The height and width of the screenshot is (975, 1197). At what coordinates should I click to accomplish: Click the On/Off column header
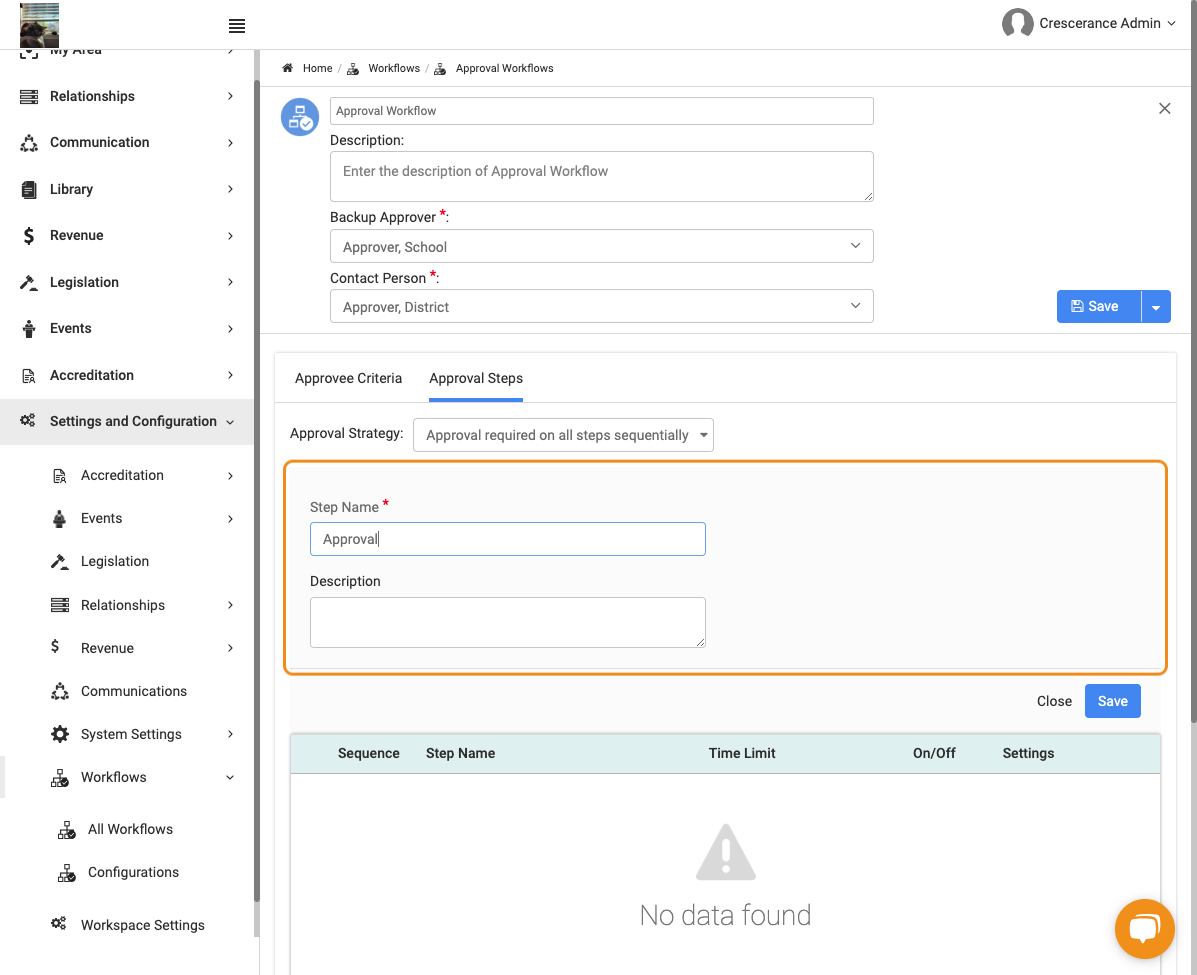tap(934, 754)
